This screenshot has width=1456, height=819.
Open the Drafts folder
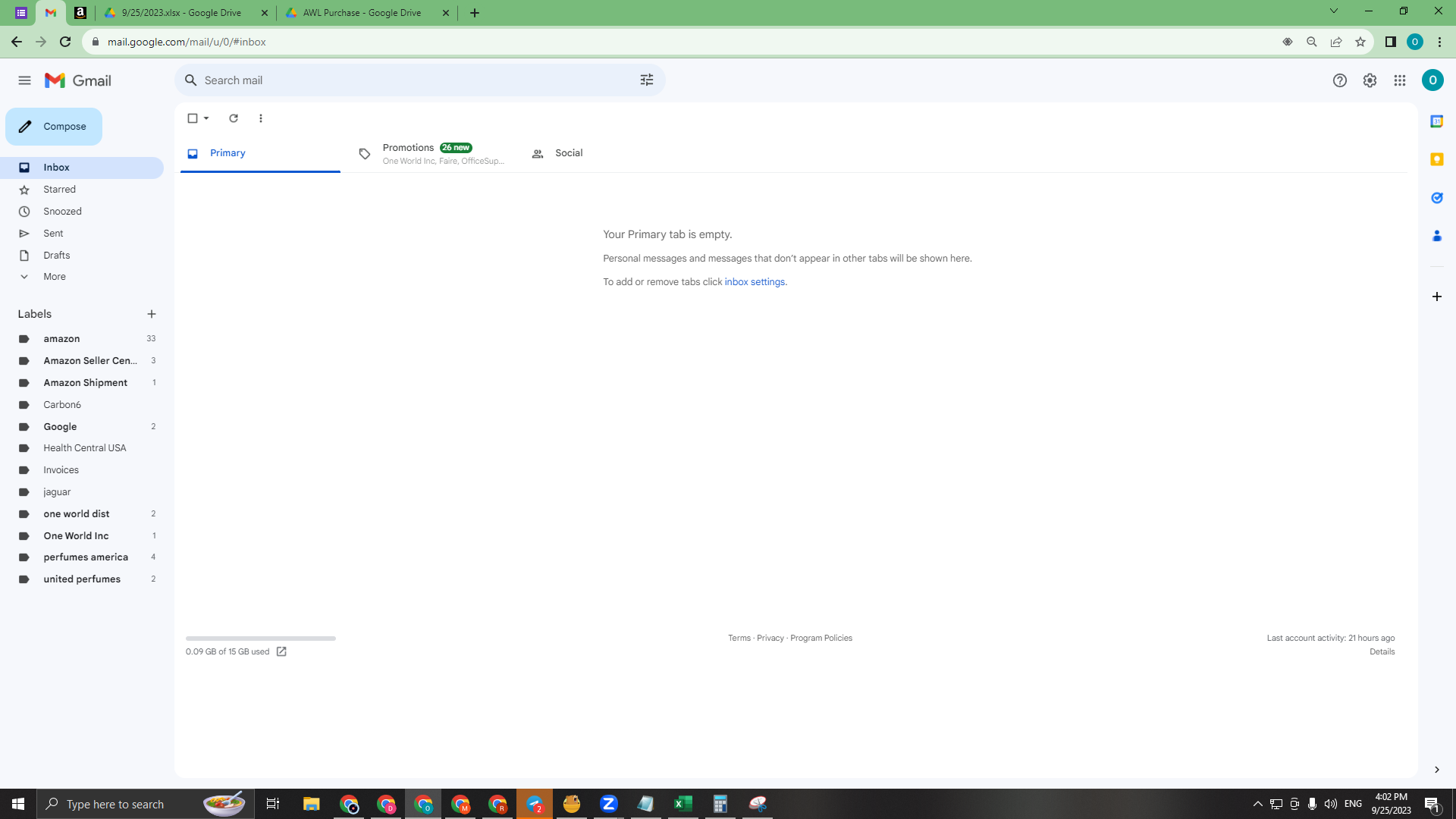(82, 256)
